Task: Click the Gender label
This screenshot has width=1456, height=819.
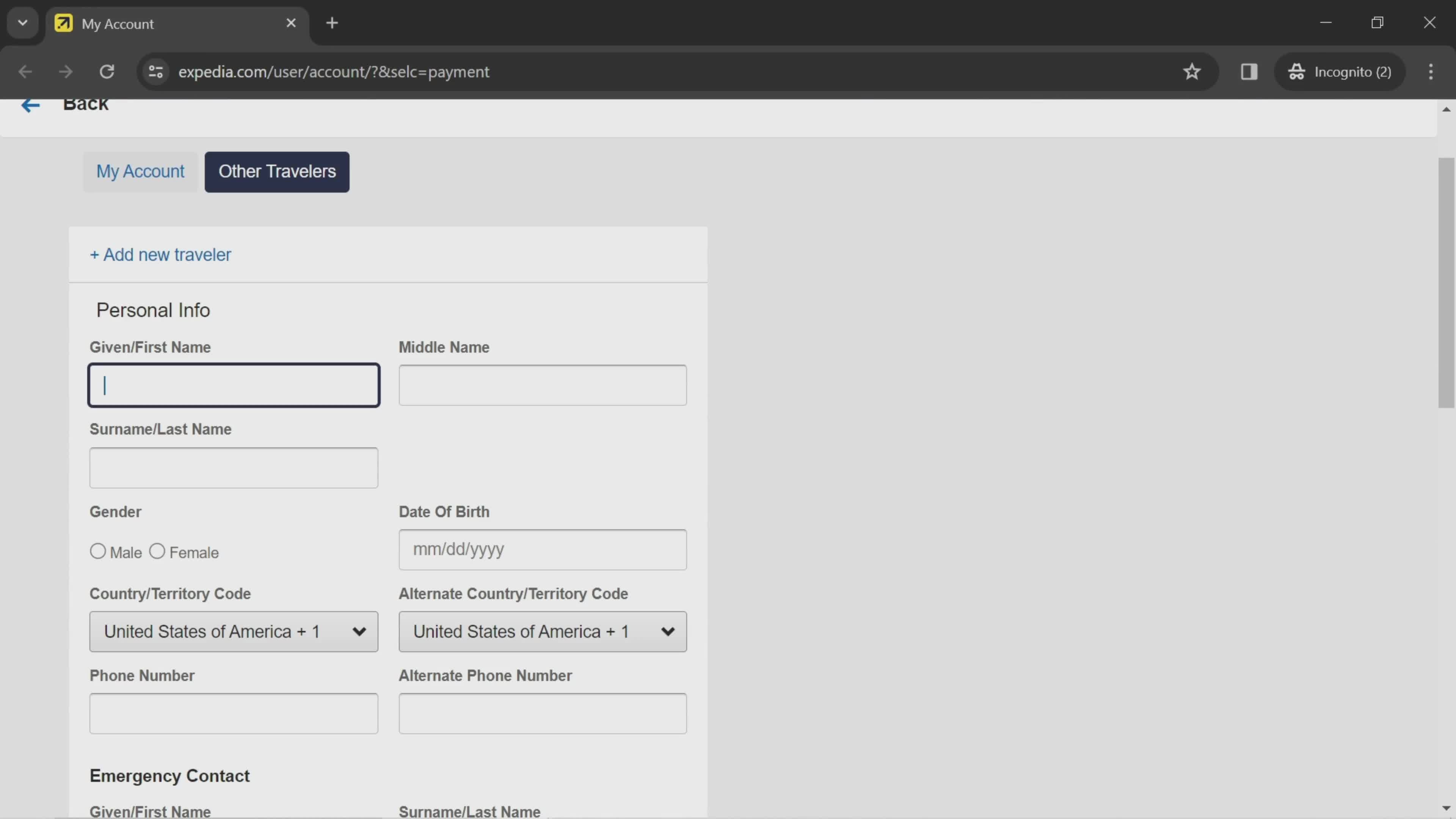Action: point(115,512)
